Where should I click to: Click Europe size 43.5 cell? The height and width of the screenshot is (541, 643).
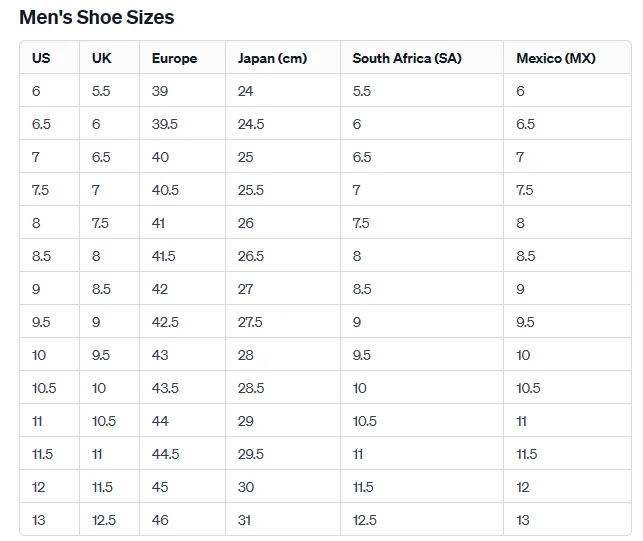coord(165,388)
